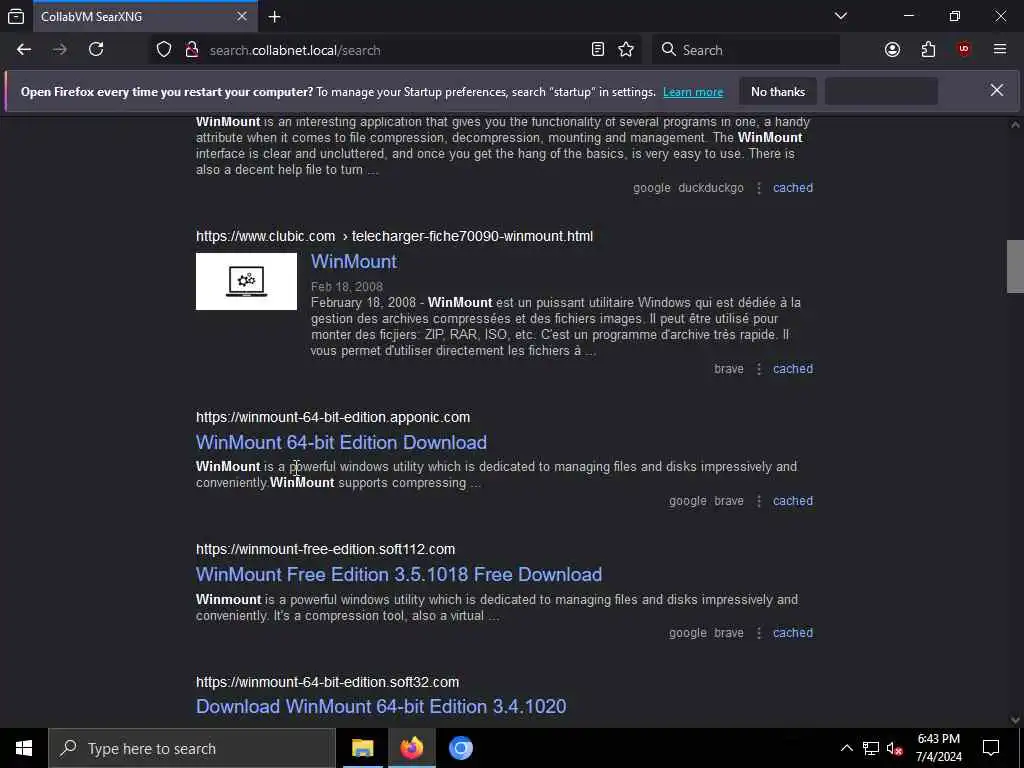This screenshot has width=1024, height=768.
Task: Open network status tray icon
Action: 871,748
